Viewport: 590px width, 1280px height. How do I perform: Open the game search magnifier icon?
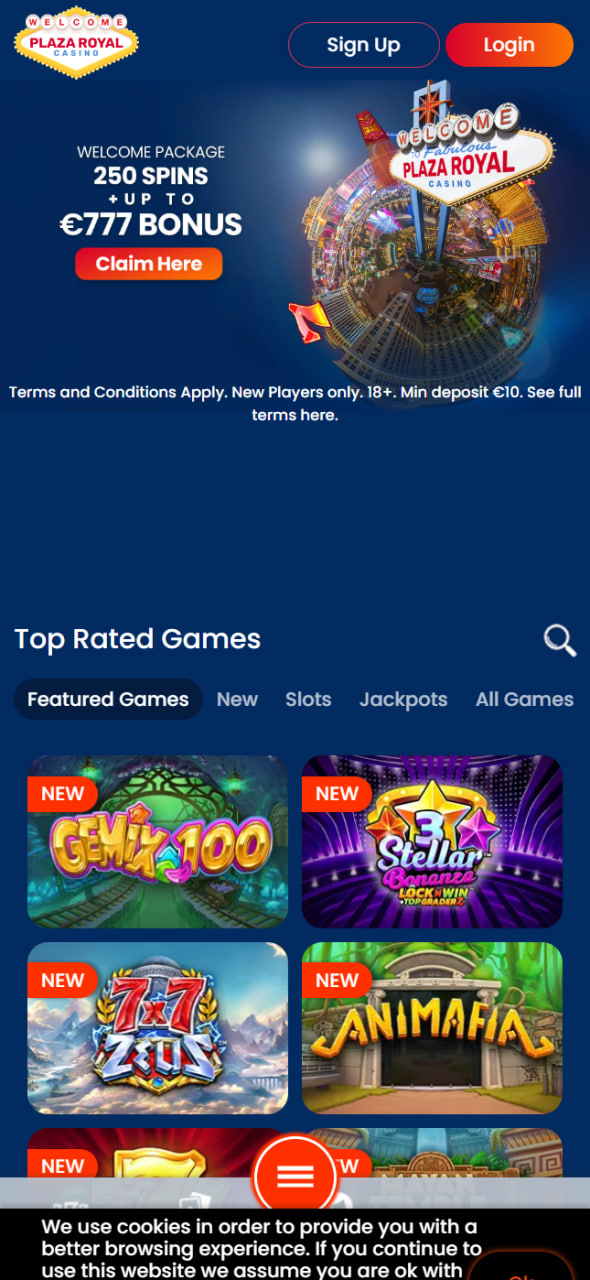560,640
